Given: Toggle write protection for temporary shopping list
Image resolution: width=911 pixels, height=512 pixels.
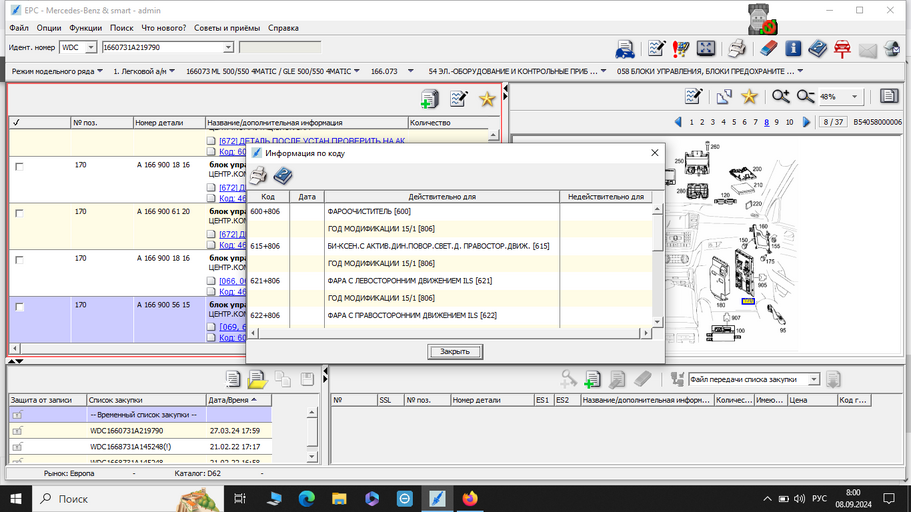Looking at the screenshot, I should click(17, 415).
